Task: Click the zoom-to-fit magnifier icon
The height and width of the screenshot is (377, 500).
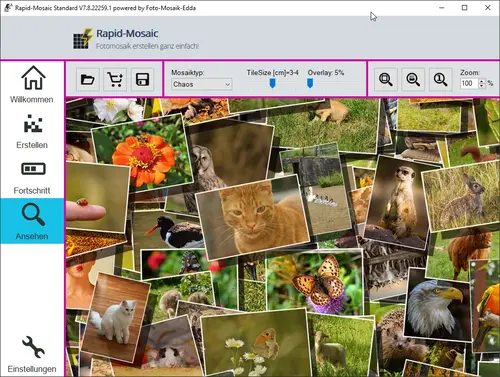Action: (386, 80)
